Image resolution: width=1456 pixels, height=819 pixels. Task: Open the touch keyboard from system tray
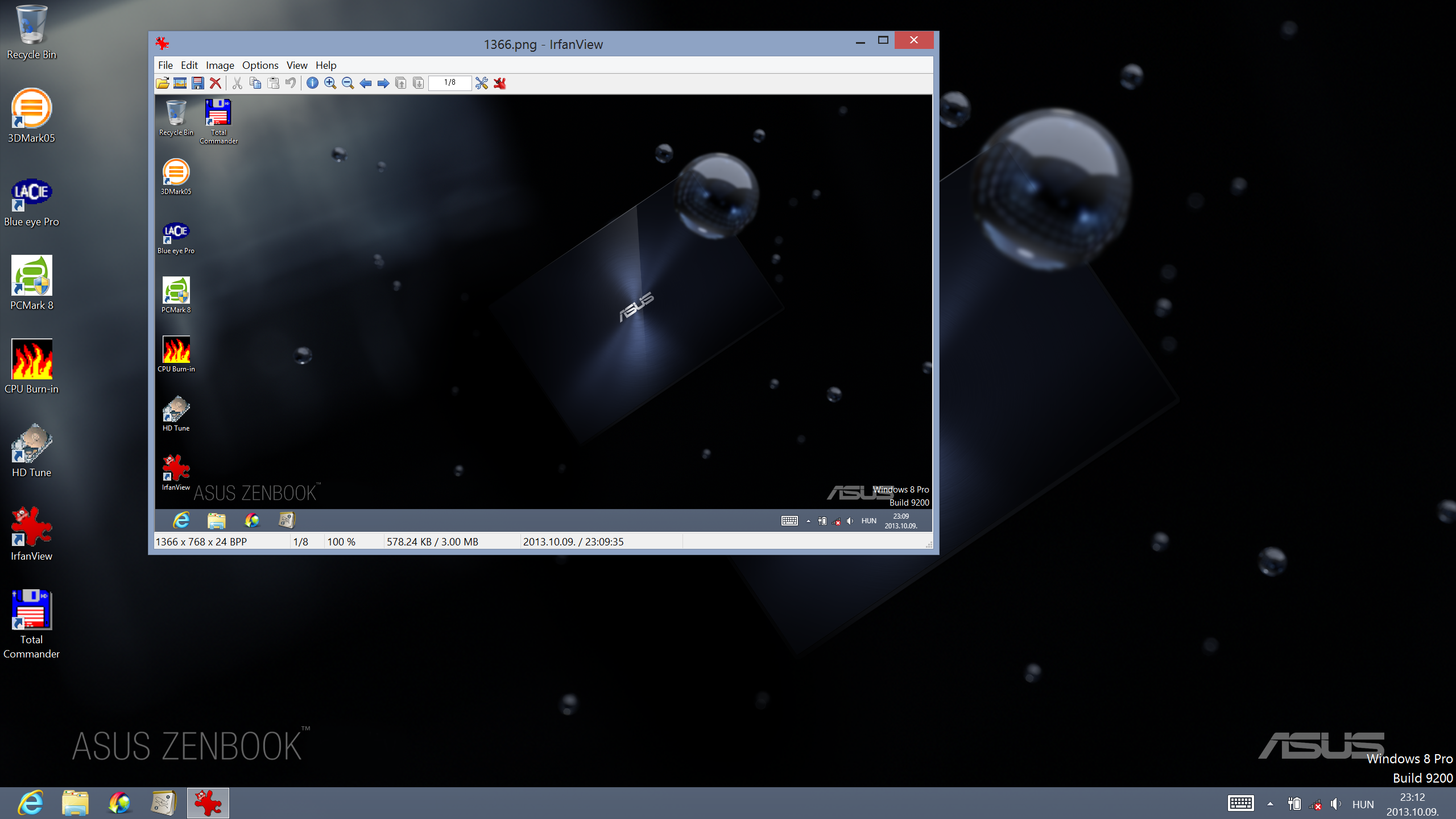coord(1241,804)
